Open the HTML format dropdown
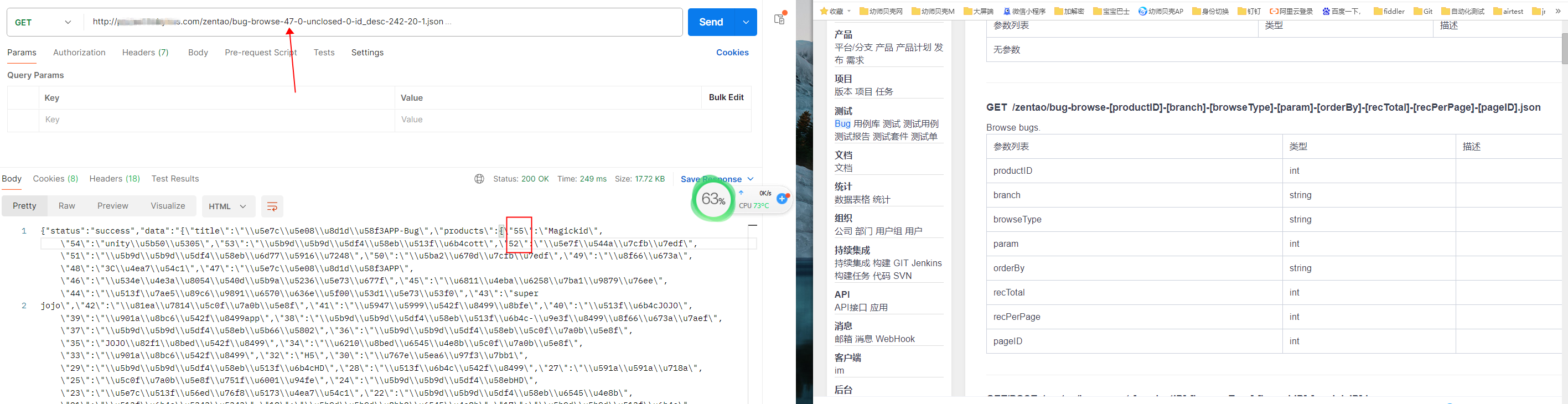Screen dimensions: 1568x404 [228, 206]
